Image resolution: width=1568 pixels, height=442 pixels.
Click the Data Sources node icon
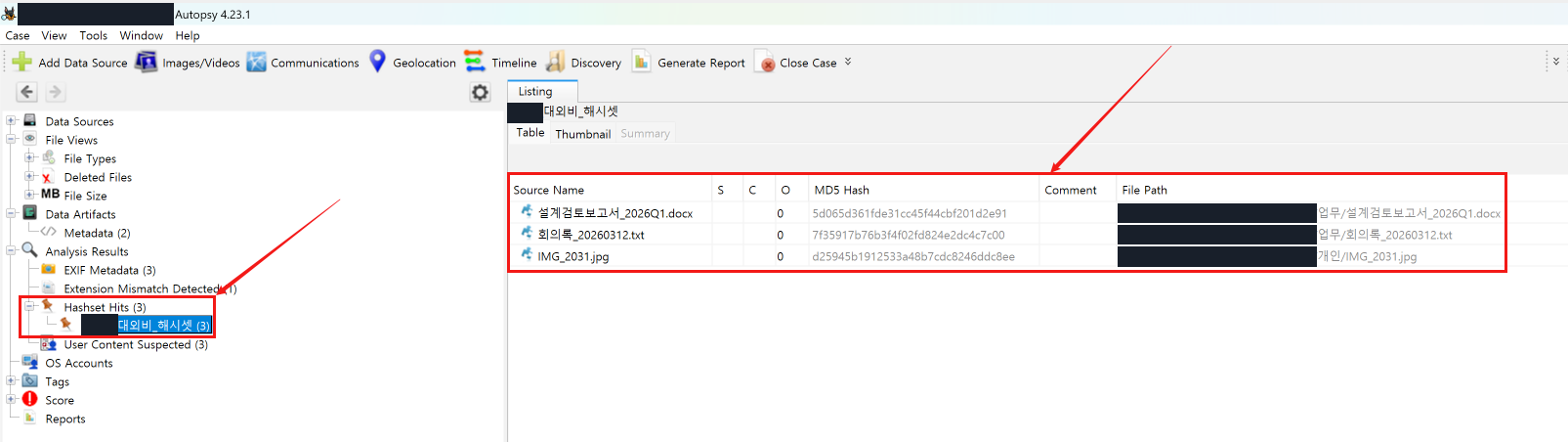pyautogui.click(x=30, y=120)
